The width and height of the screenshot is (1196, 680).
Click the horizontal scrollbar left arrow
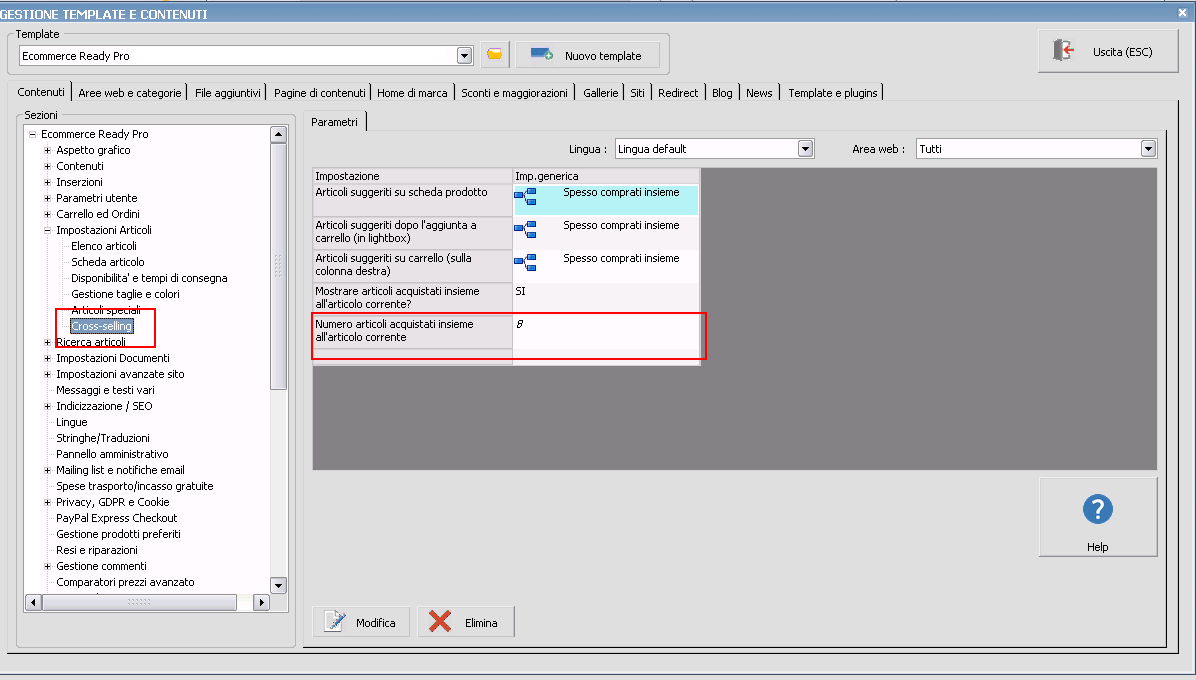click(x=34, y=602)
